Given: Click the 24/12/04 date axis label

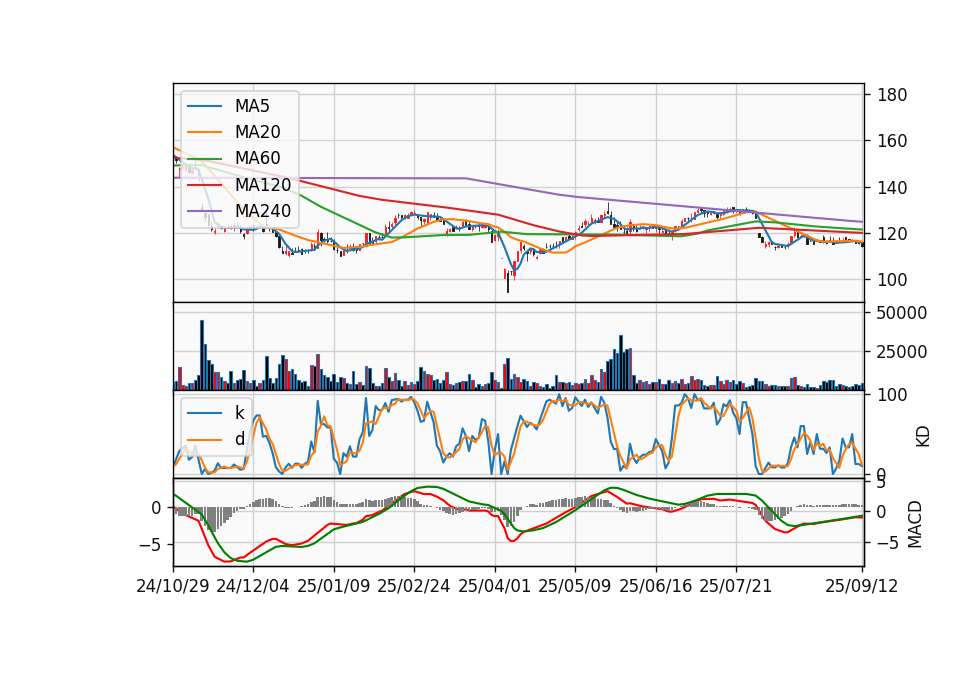Looking at the screenshot, I should click(x=253, y=586).
